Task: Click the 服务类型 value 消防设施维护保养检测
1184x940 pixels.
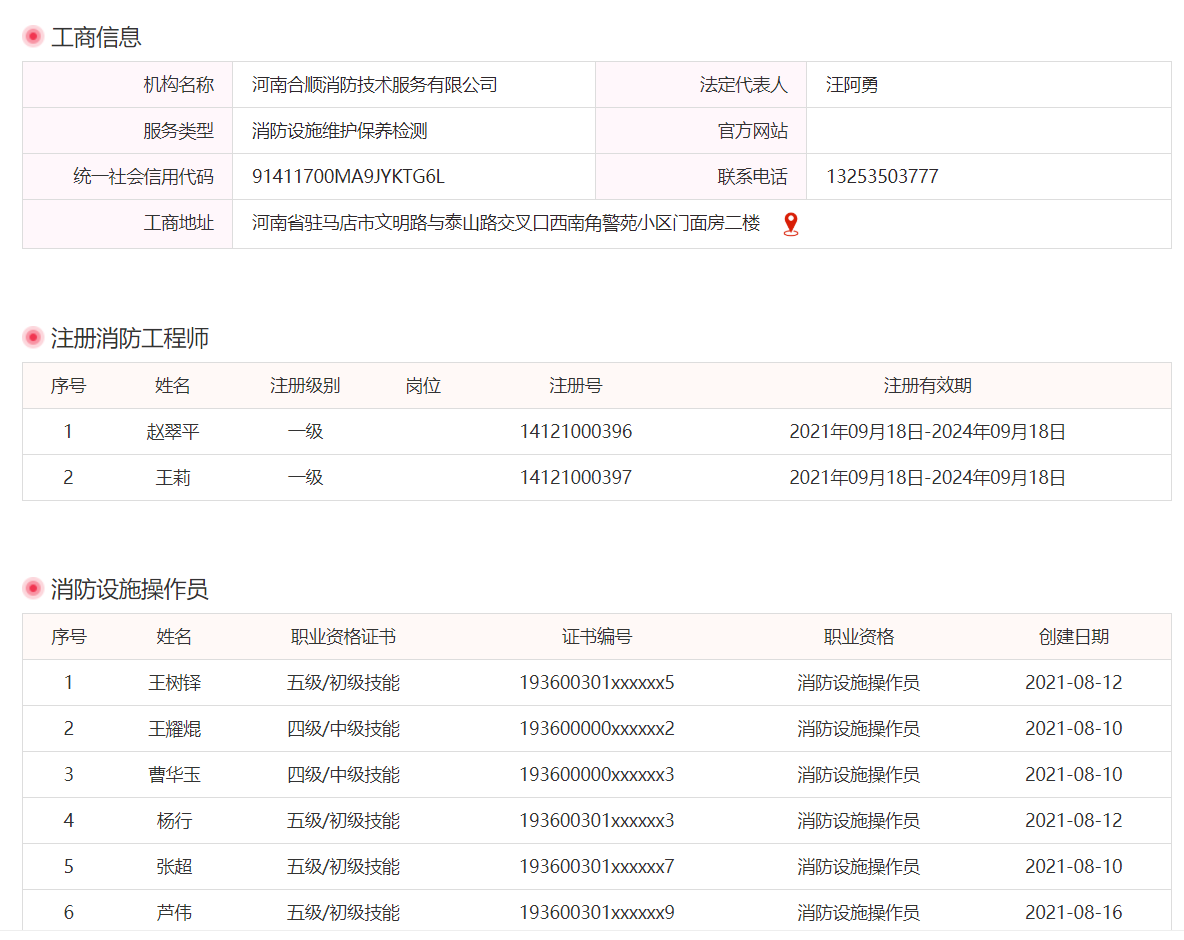Action: pos(340,131)
